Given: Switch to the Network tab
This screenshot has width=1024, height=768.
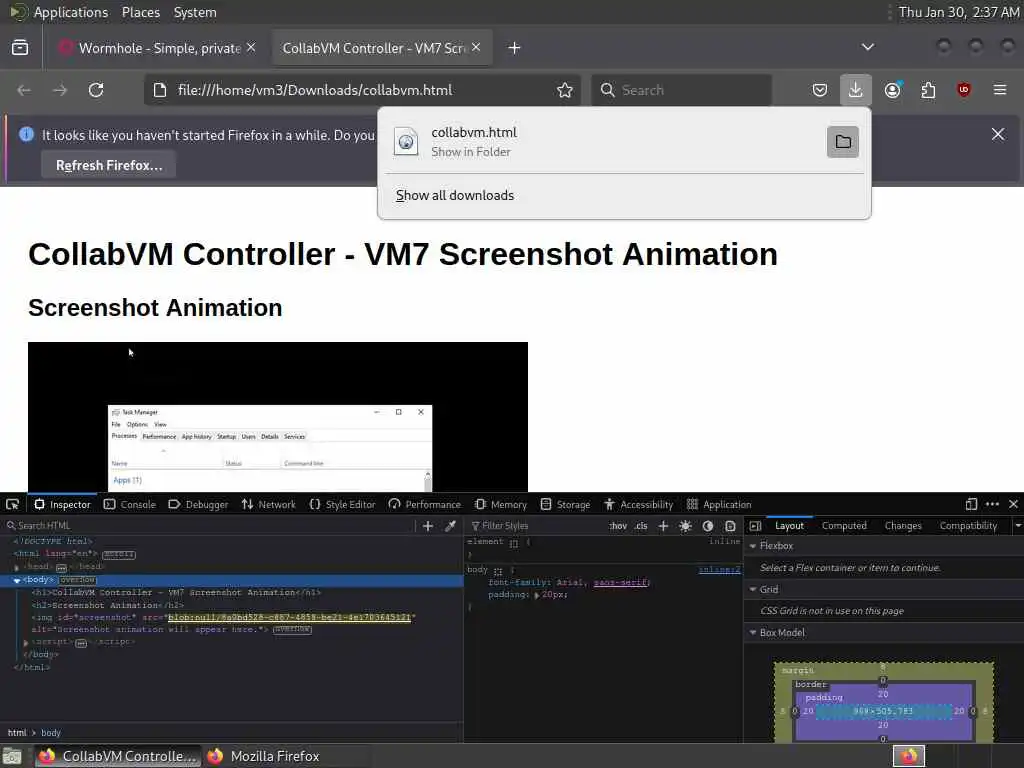Looking at the screenshot, I should 268,504.
